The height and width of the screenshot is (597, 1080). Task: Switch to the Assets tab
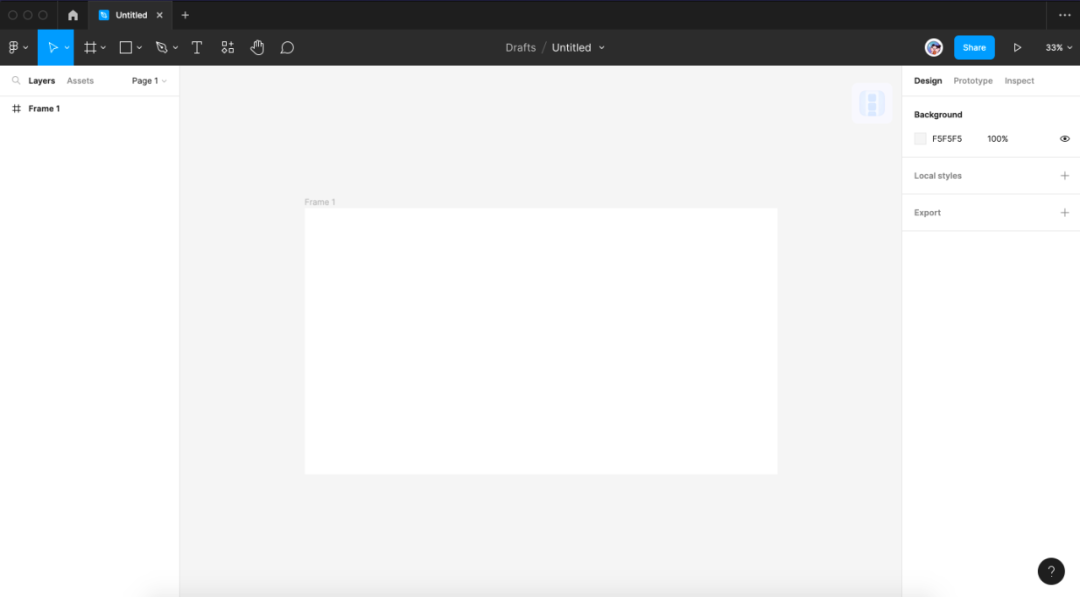[80, 81]
